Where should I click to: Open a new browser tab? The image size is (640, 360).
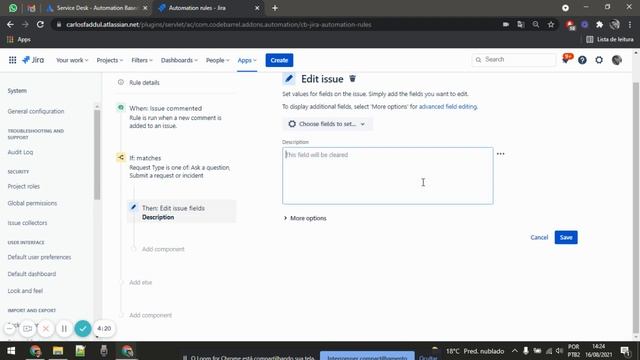(x=275, y=8)
